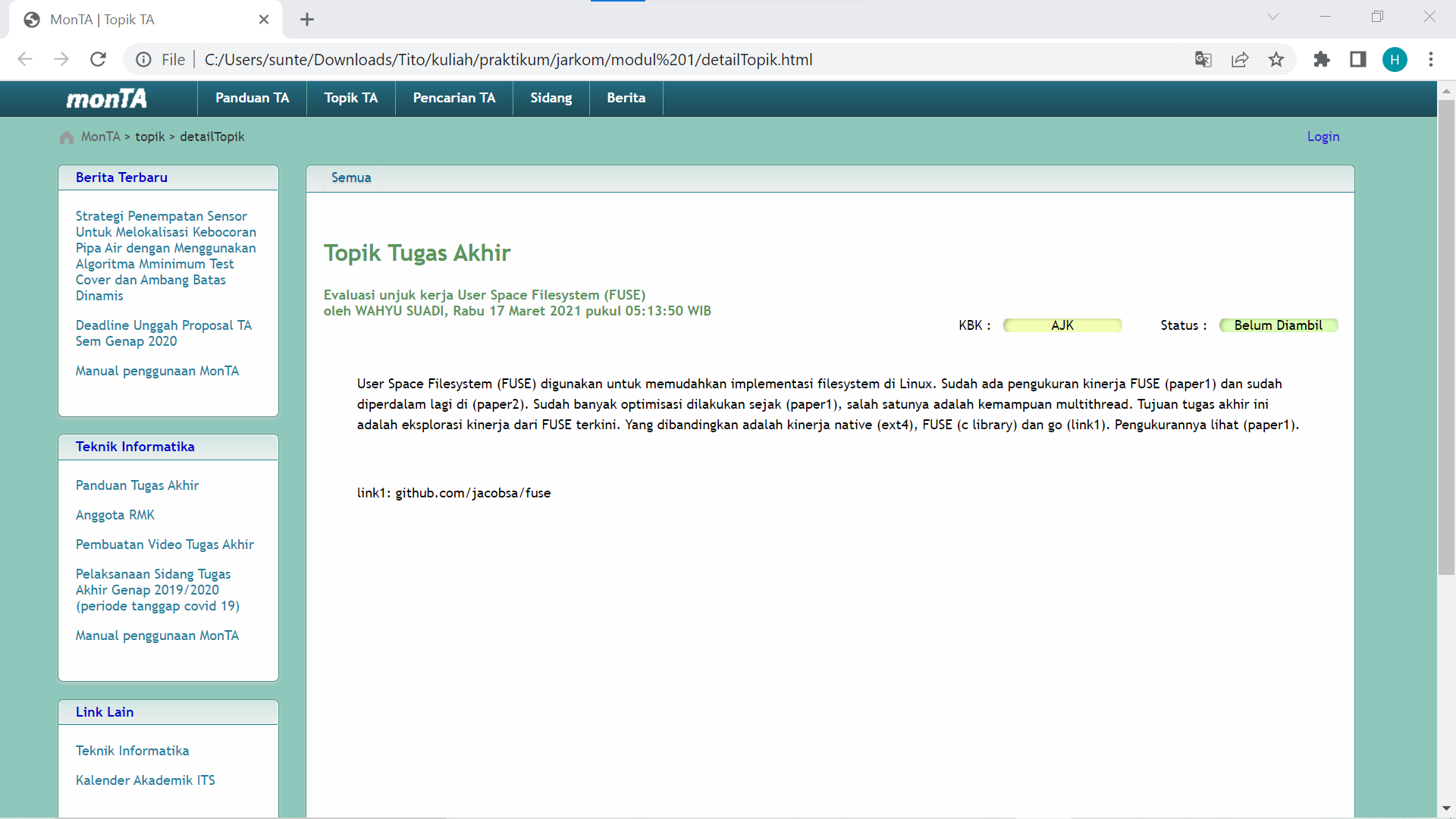Click the file site info icon
Screen dimensions: 1456x819
coord(143,59)
